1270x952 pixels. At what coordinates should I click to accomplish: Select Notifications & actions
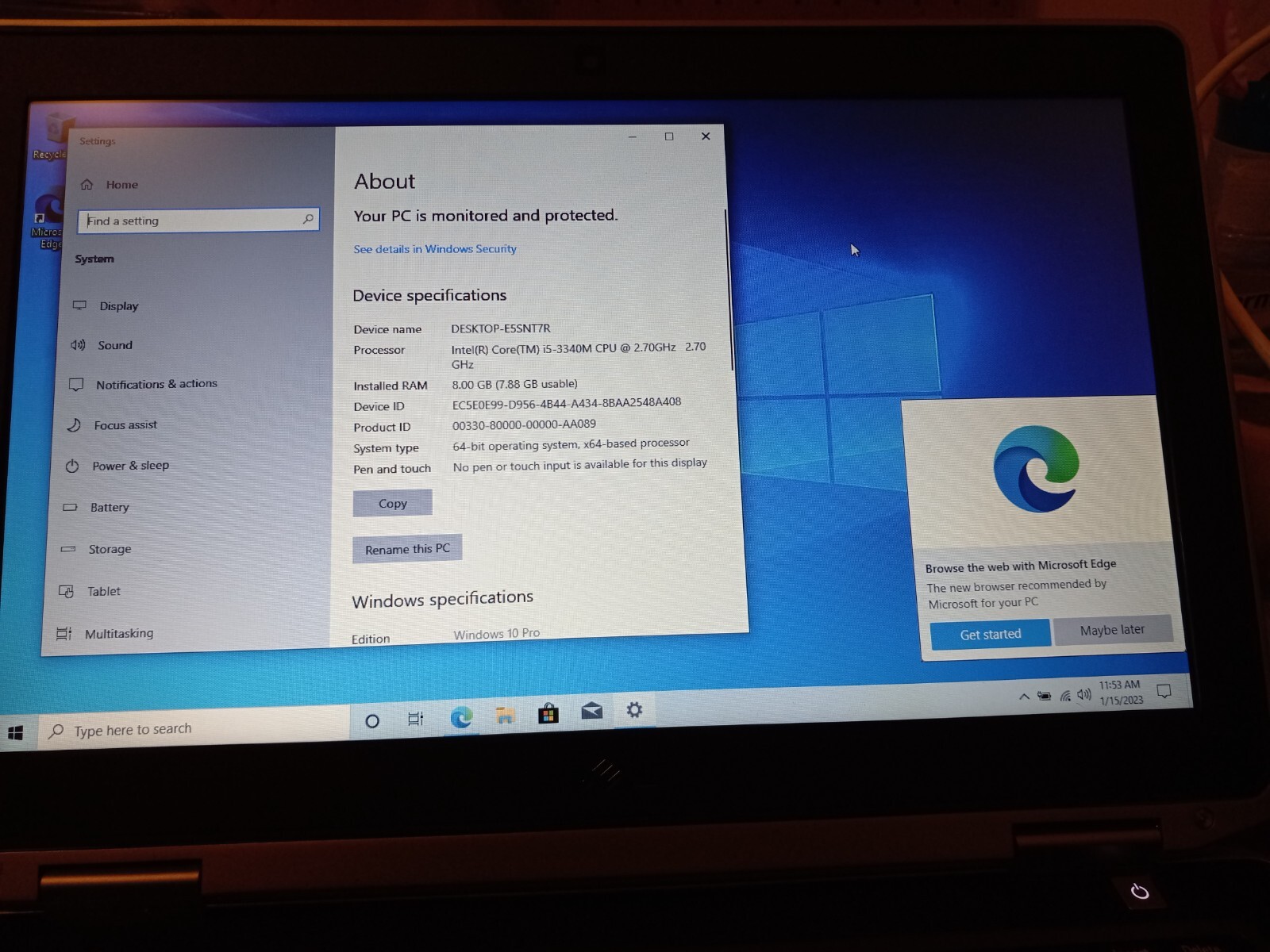coord(156,384)
